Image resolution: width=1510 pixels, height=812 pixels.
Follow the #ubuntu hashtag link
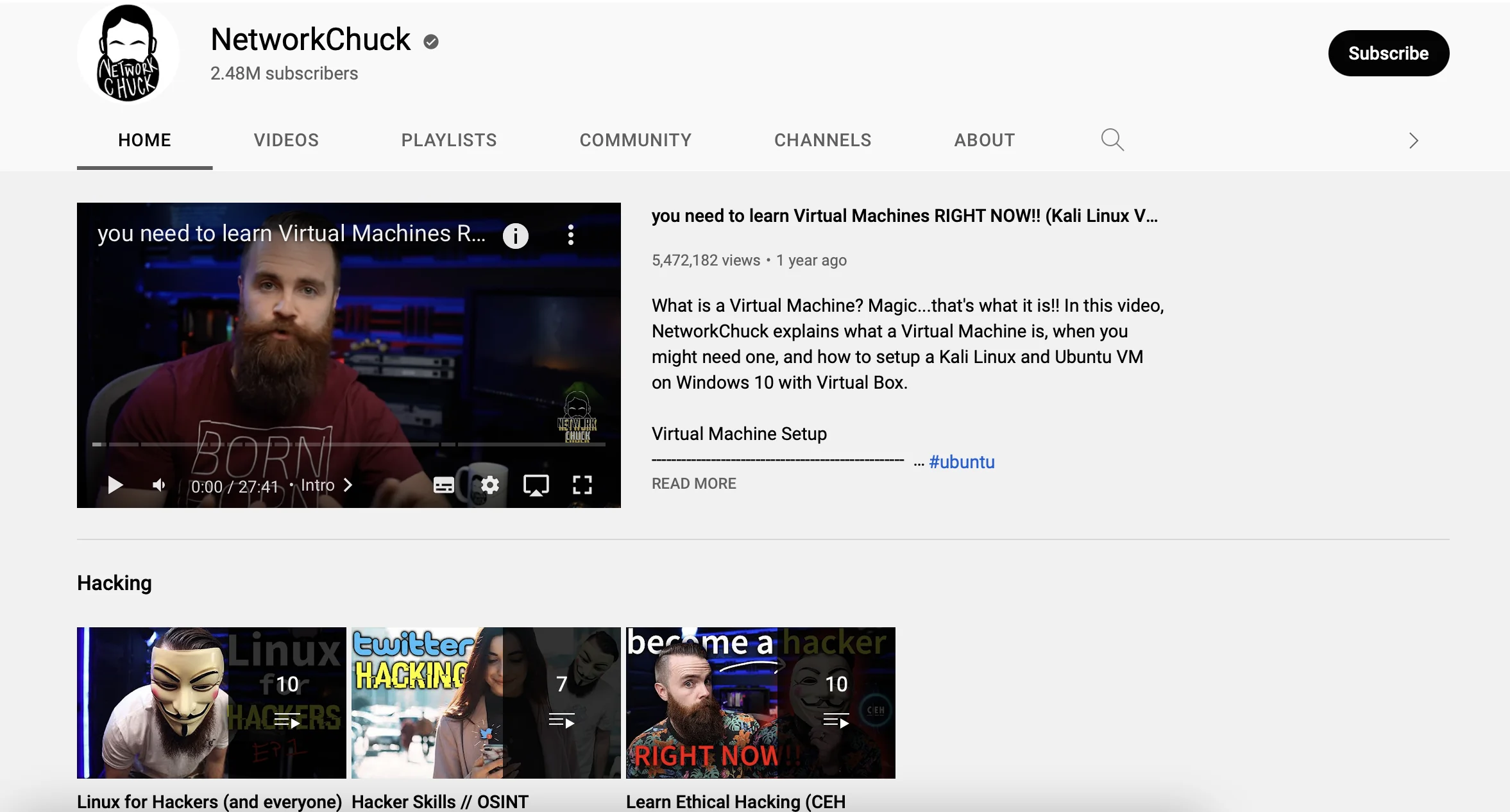(962, 462)
